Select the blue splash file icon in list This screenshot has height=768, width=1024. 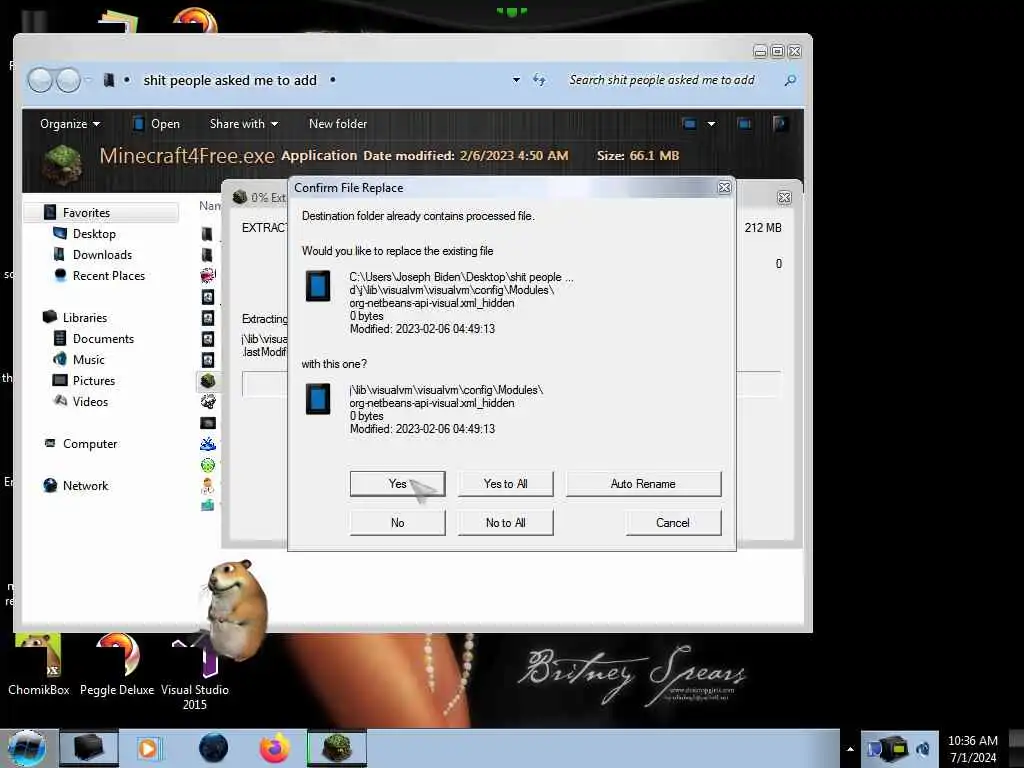coord(208,444)
